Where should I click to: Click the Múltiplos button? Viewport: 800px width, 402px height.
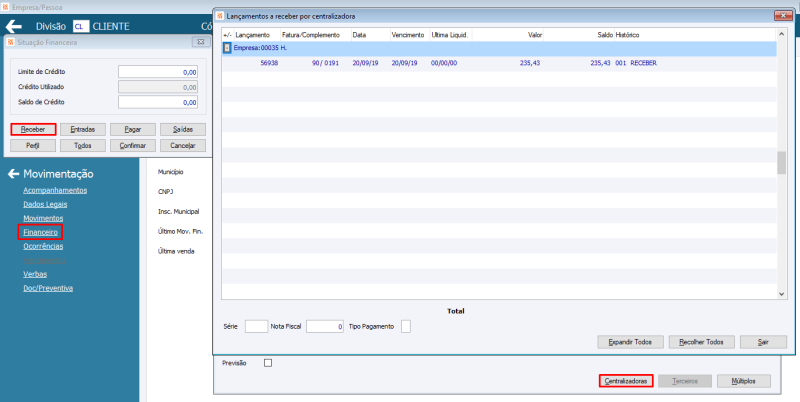point(743,381)
